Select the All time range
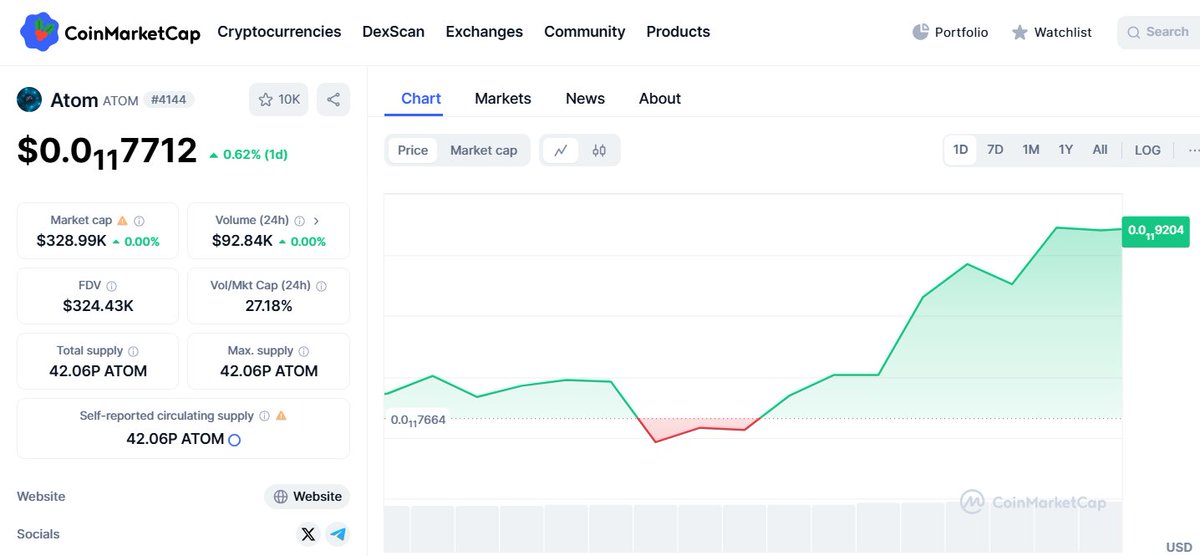Viewport: 1200px width, 556px height. (x=1100, y=150)
